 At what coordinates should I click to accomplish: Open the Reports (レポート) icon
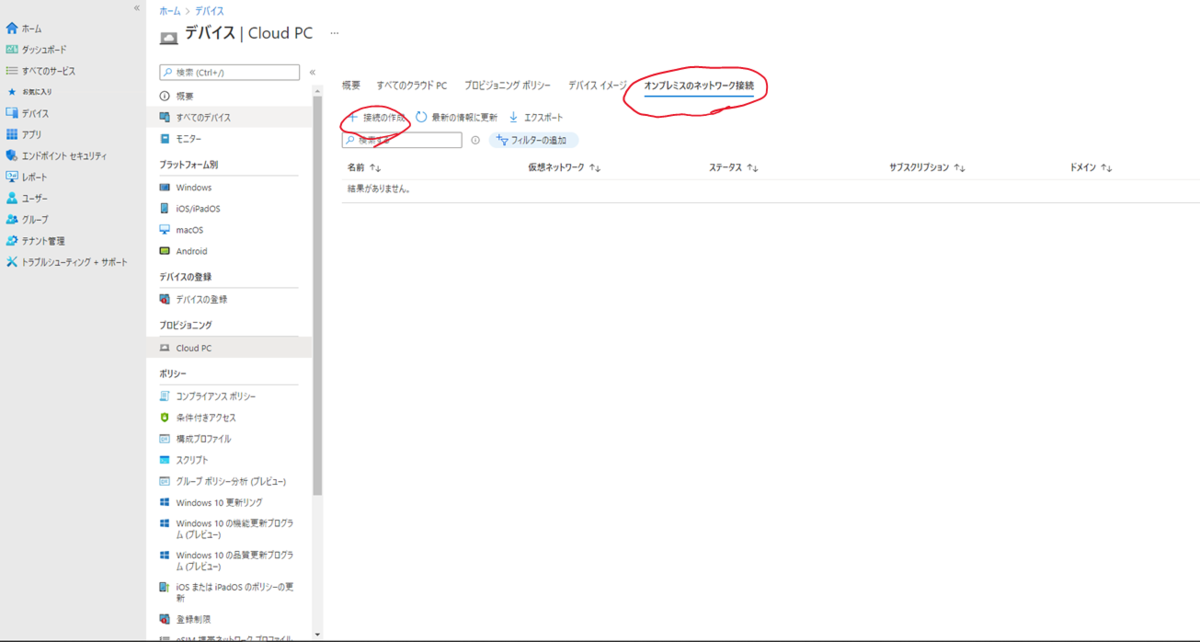pyautogui.click(x=12, y=177)
